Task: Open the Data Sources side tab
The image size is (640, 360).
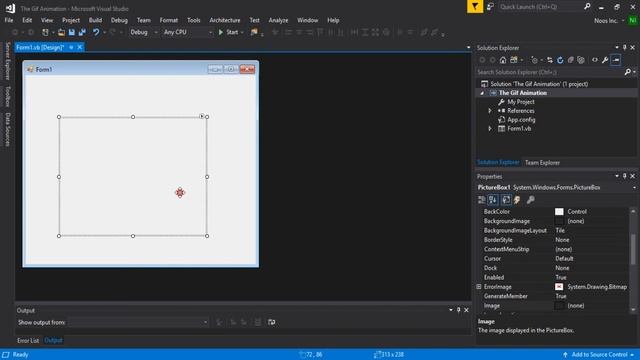Action: coord(7,129)
